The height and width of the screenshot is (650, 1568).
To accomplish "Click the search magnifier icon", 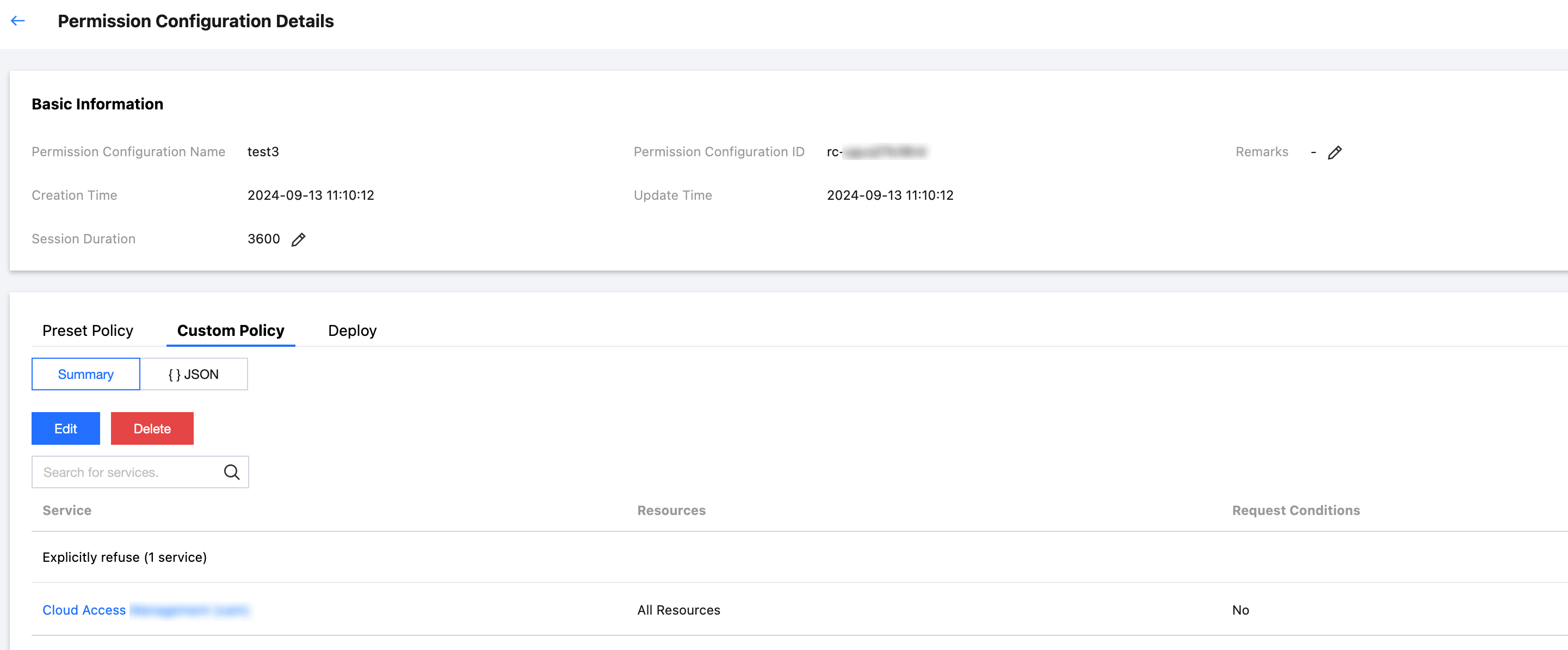I will tap(231, 472).
